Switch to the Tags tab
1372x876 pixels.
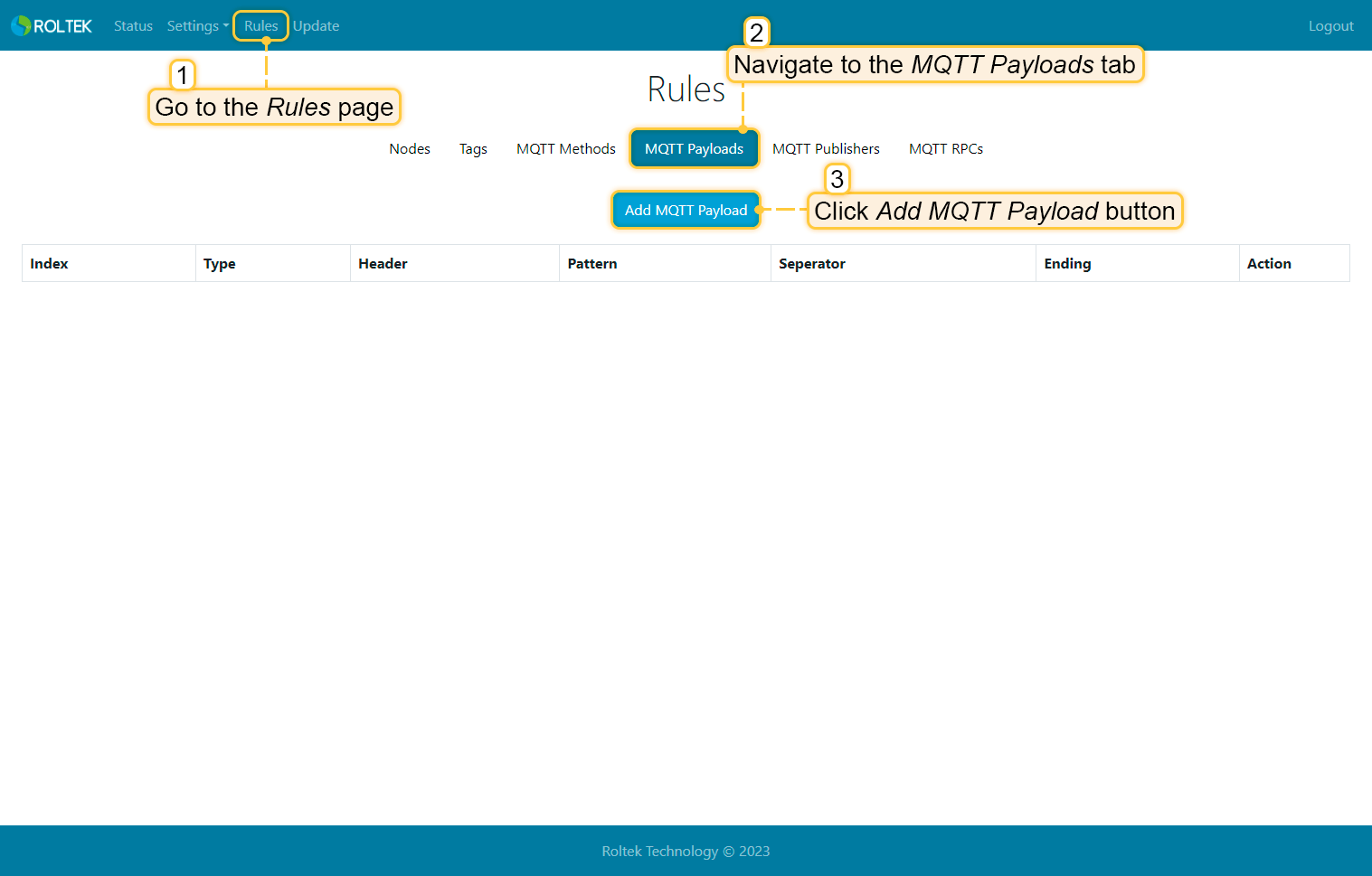(473, 149)
